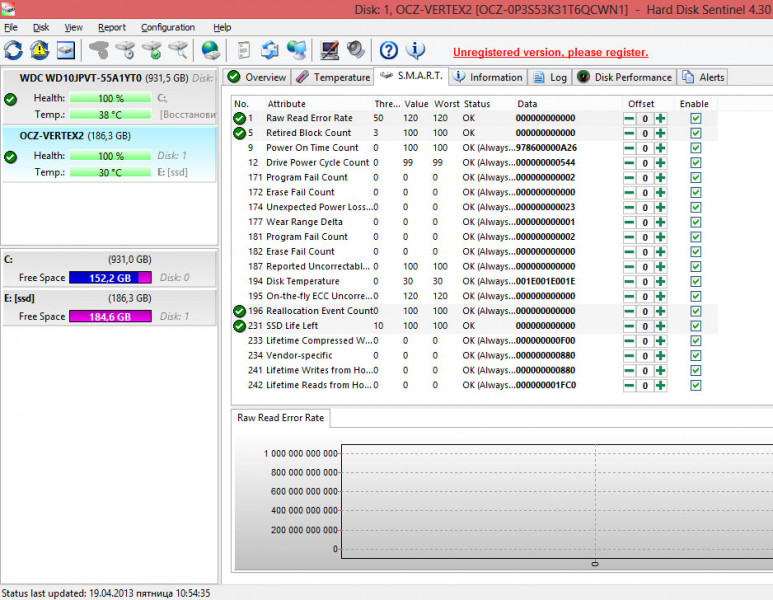
Task: Click the text report document toolbar icon
Action: [x=244, y=50]
